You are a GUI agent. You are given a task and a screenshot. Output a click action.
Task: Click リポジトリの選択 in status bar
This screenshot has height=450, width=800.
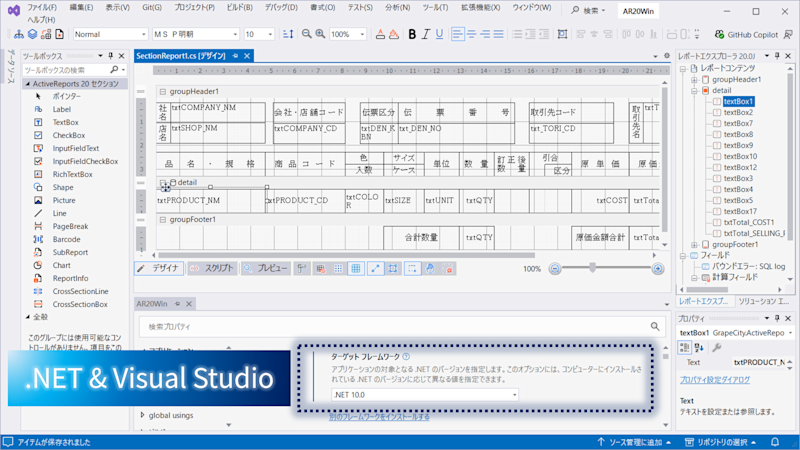pyautogui.click(x=720, y=442)
